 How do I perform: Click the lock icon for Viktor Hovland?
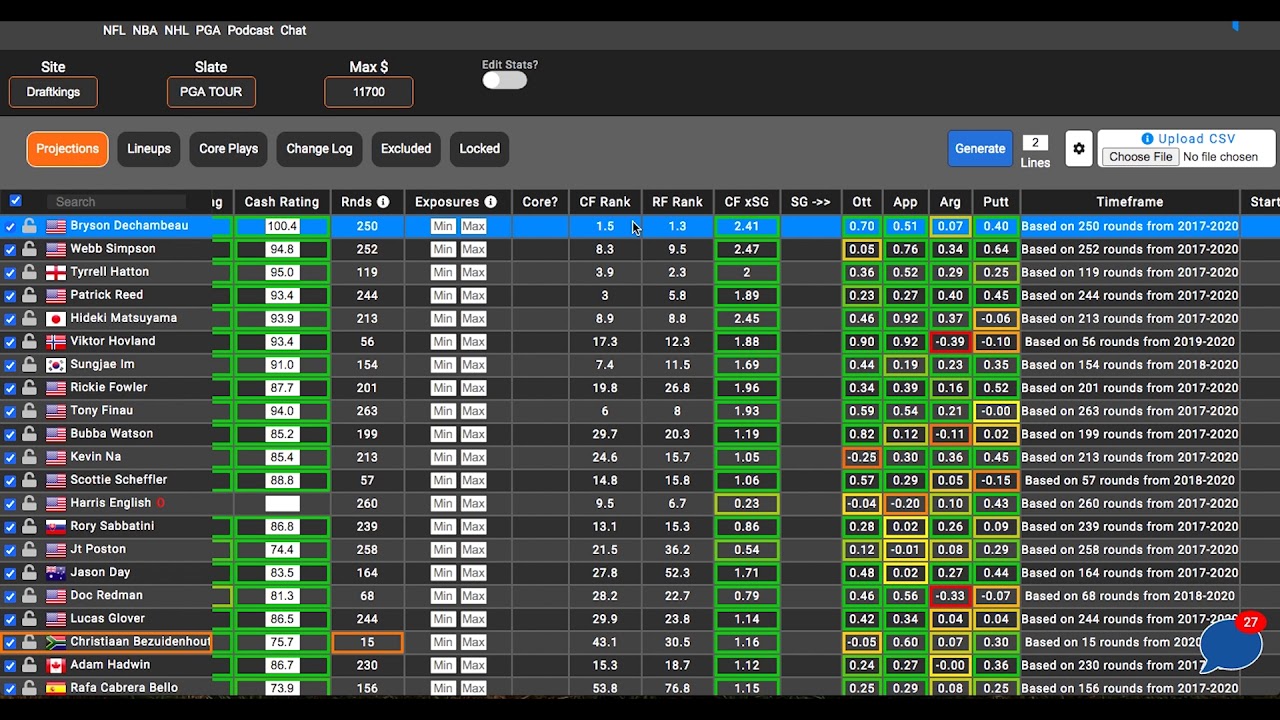click(x=29, y=342)
